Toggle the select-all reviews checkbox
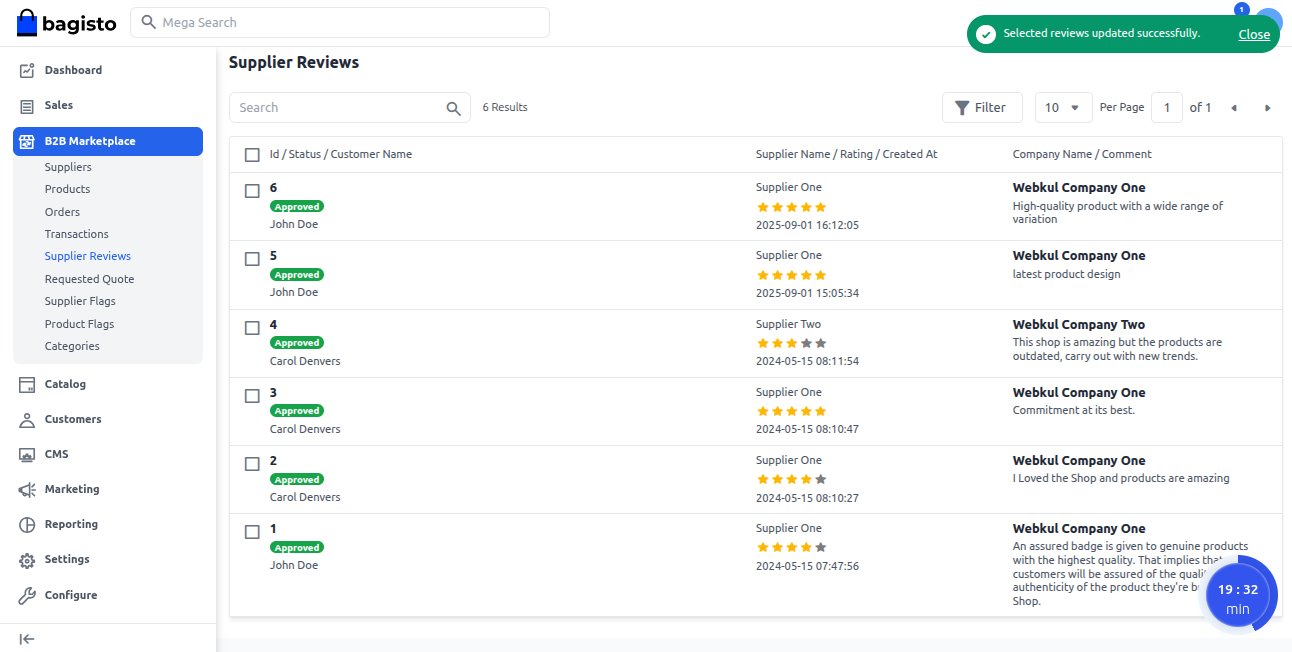The height and width of the screenshot is (652, 1292). coord(252,155)
